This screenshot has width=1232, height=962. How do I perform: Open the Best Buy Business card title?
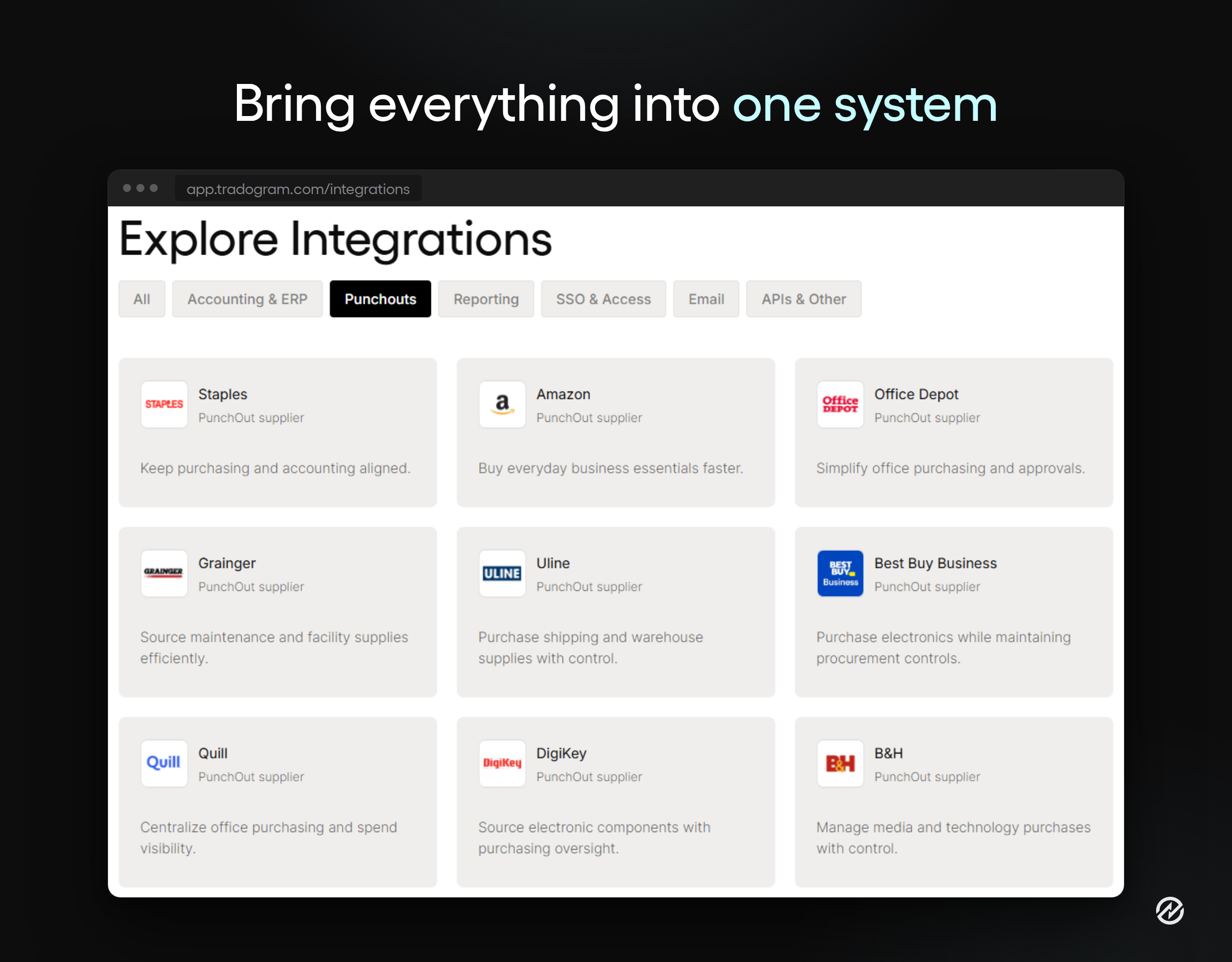coord(935,563)
